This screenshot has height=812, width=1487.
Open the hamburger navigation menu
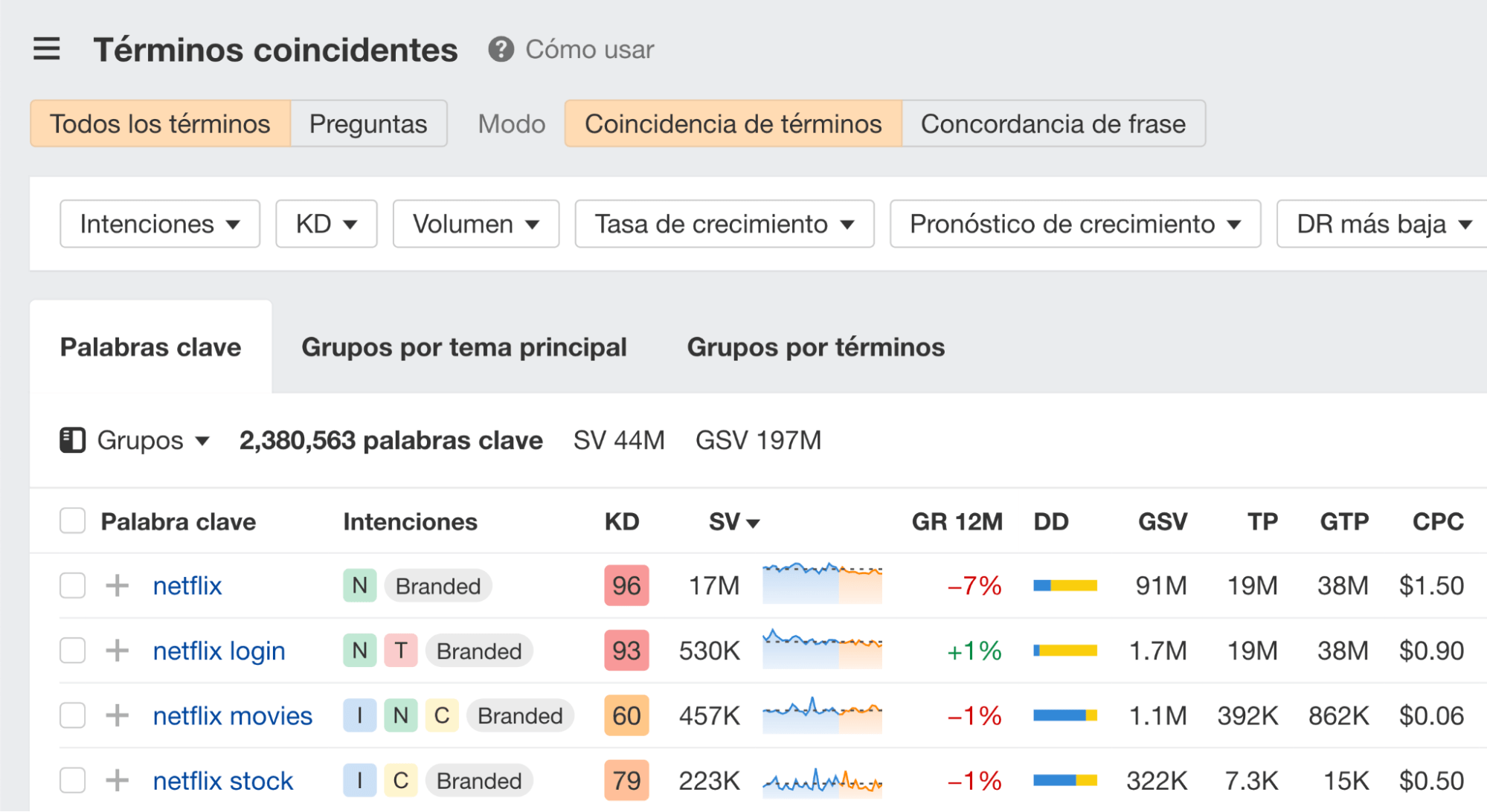[x=46, y=49]
